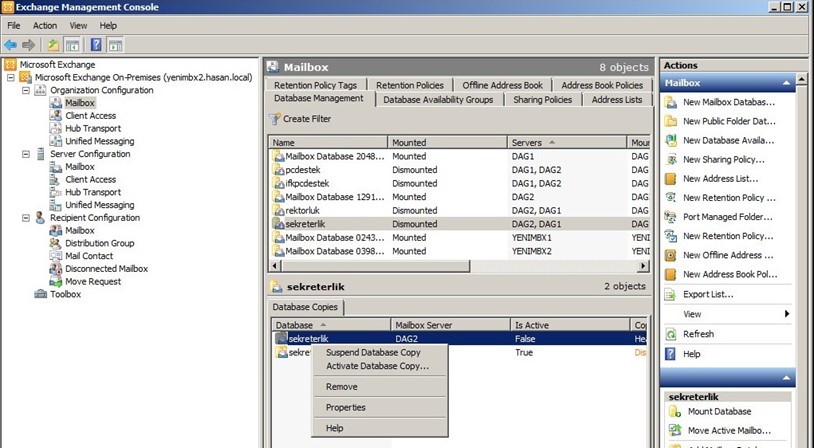This screenshot has height=448, width=814.
Task: Collapse the Organization Configuration node
Action: (25, 90)
